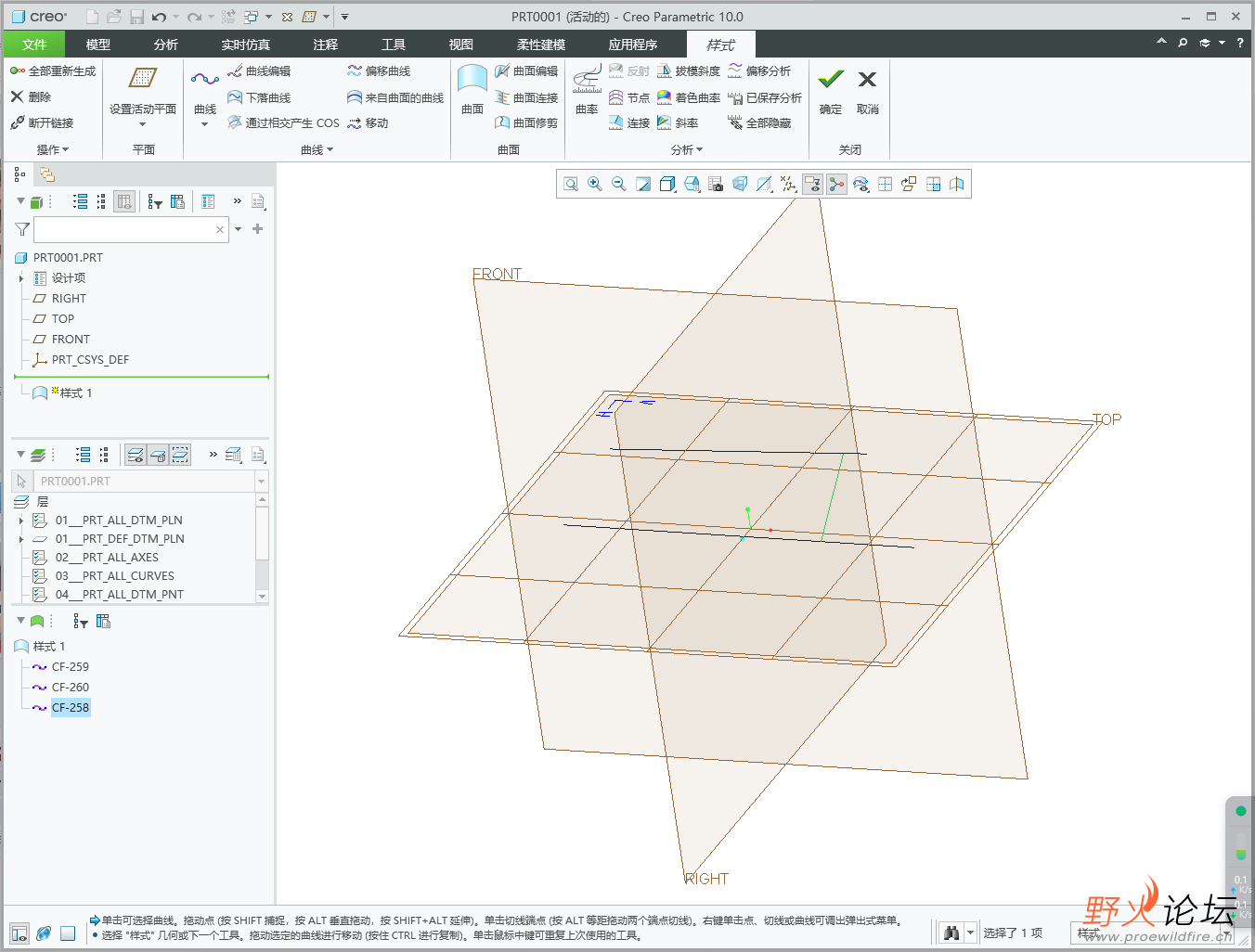This screenshot has height=952, width=1255.
Task: Click Zoom Out magnifier in graphics toolbar
Action: [619, 185]
